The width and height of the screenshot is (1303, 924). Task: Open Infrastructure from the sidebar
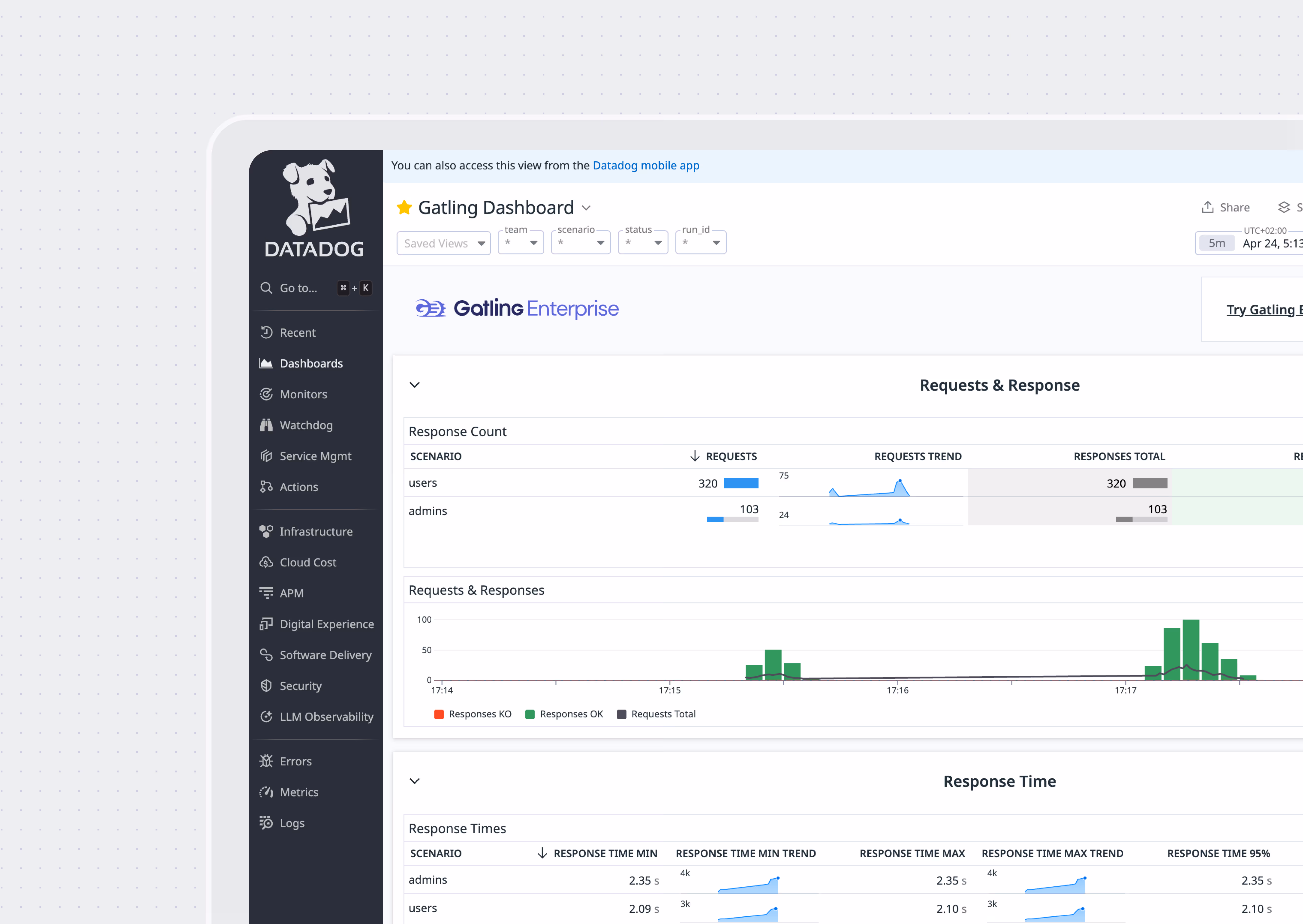tap(316, 531)
